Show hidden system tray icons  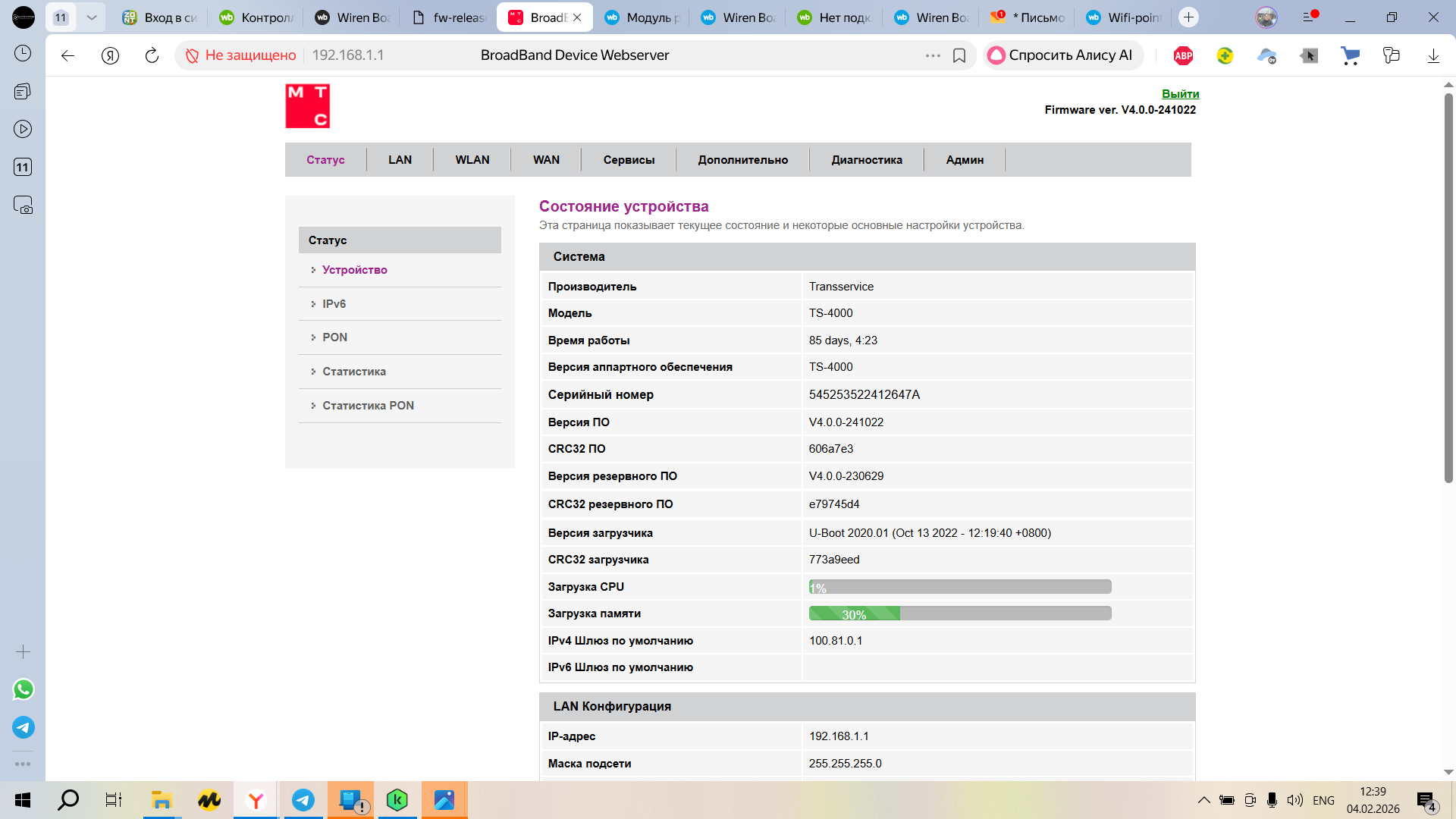1203,800
